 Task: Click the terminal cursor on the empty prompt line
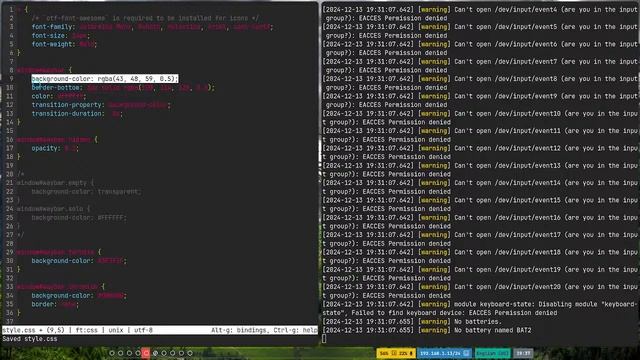click(324, 339)
